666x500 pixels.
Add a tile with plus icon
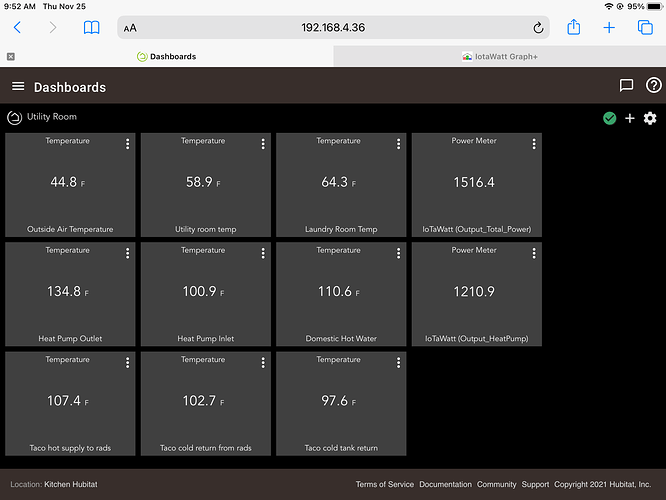[630, 118]
